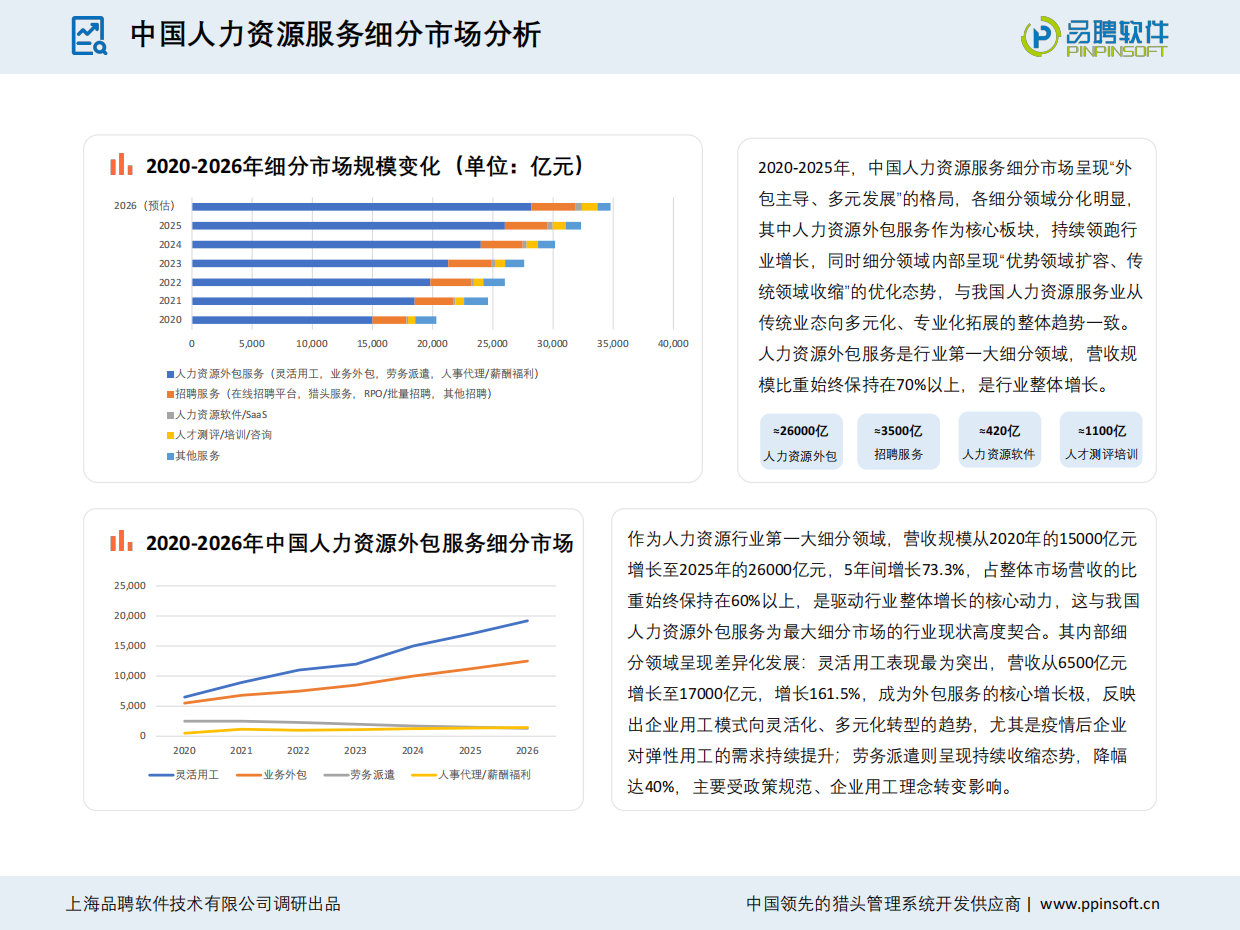Select the 灵活用工 line legend entry
Screen dimensions: 1240x930
click(x=183, y=775)
